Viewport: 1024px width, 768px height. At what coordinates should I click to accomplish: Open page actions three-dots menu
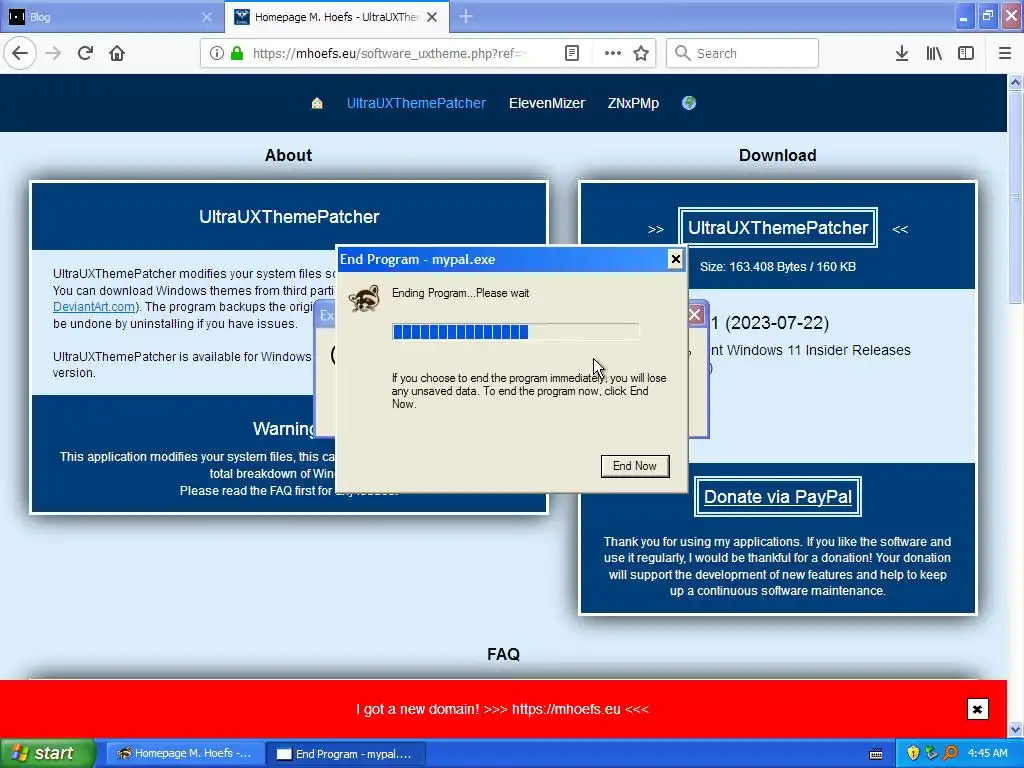click(x=613, y=53)
